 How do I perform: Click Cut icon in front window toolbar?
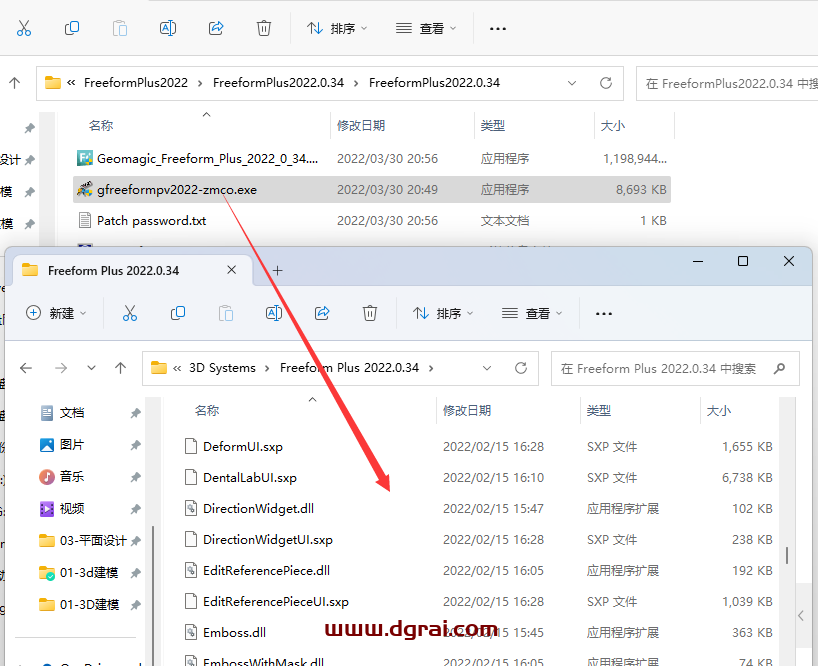pos(130,313)
